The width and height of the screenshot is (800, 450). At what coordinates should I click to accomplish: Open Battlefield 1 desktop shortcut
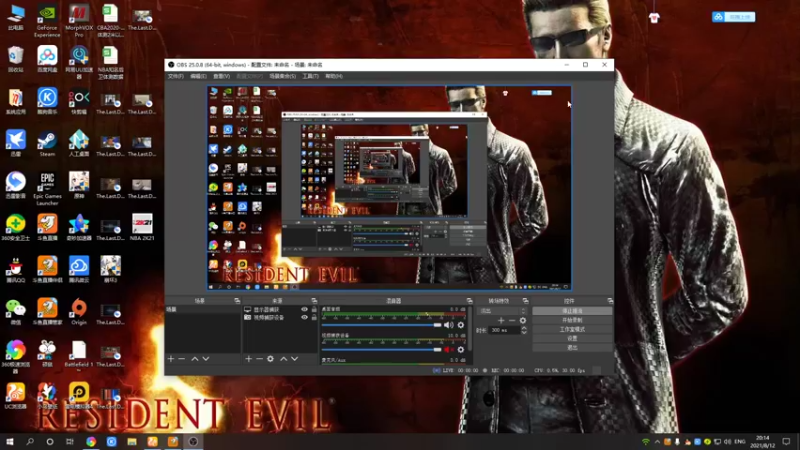click(79, 354)
